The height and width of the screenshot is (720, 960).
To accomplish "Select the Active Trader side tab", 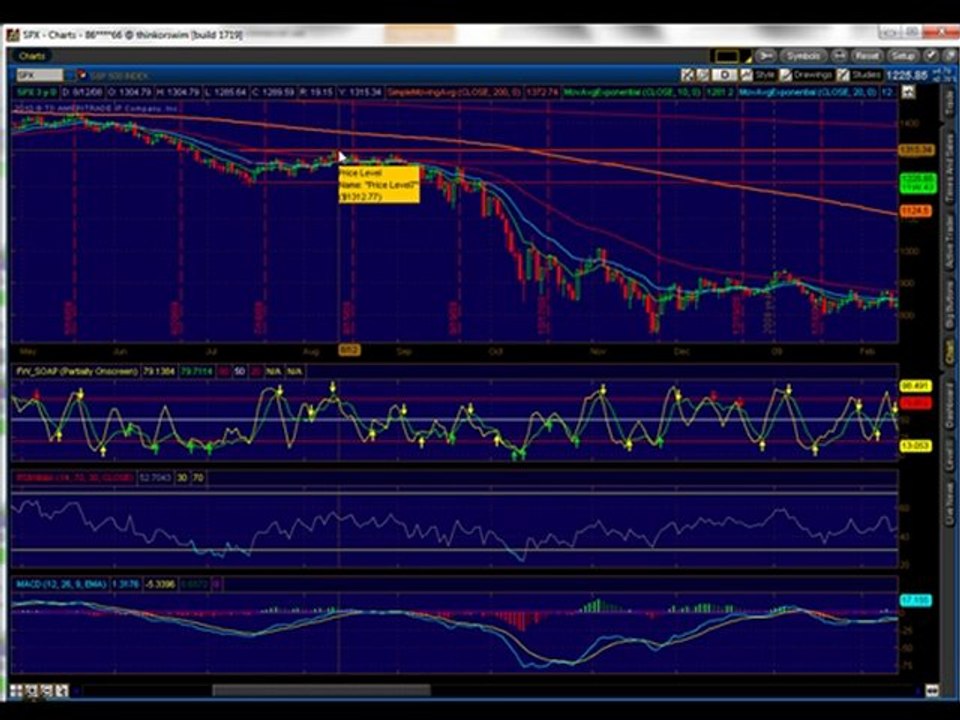I will 950,241.
